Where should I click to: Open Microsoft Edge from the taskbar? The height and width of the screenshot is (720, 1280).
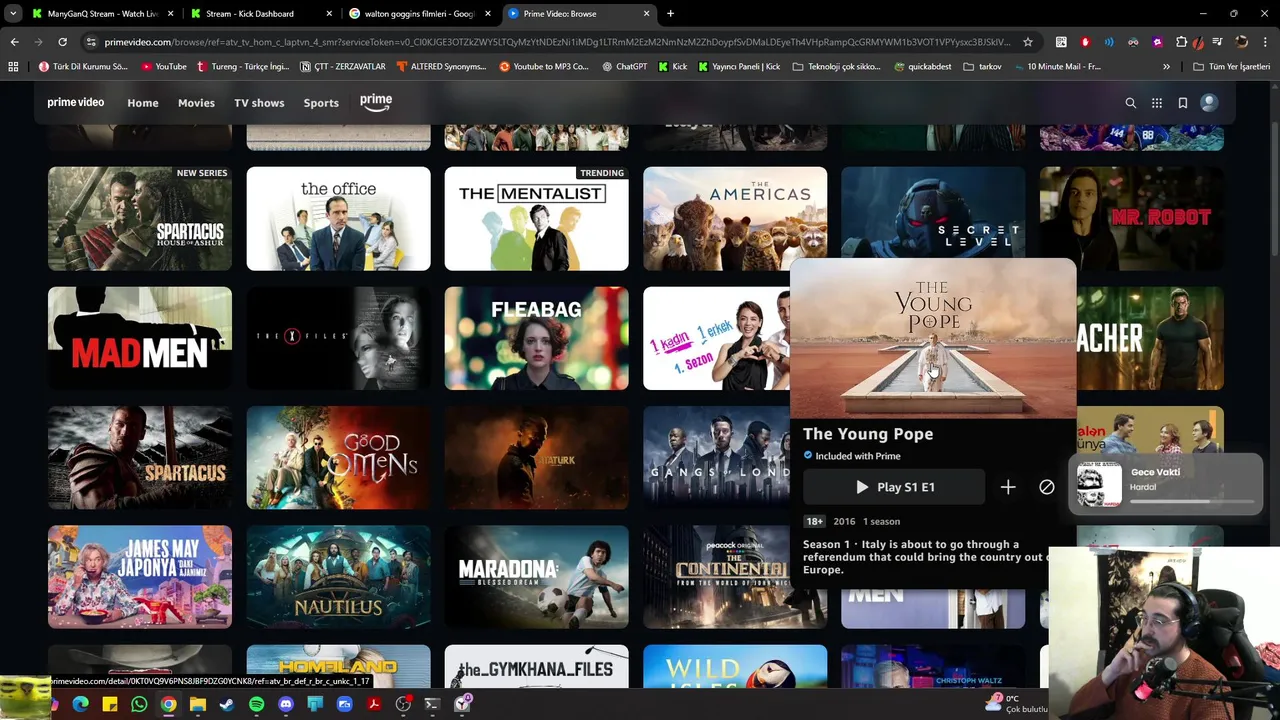pos(80,704)
